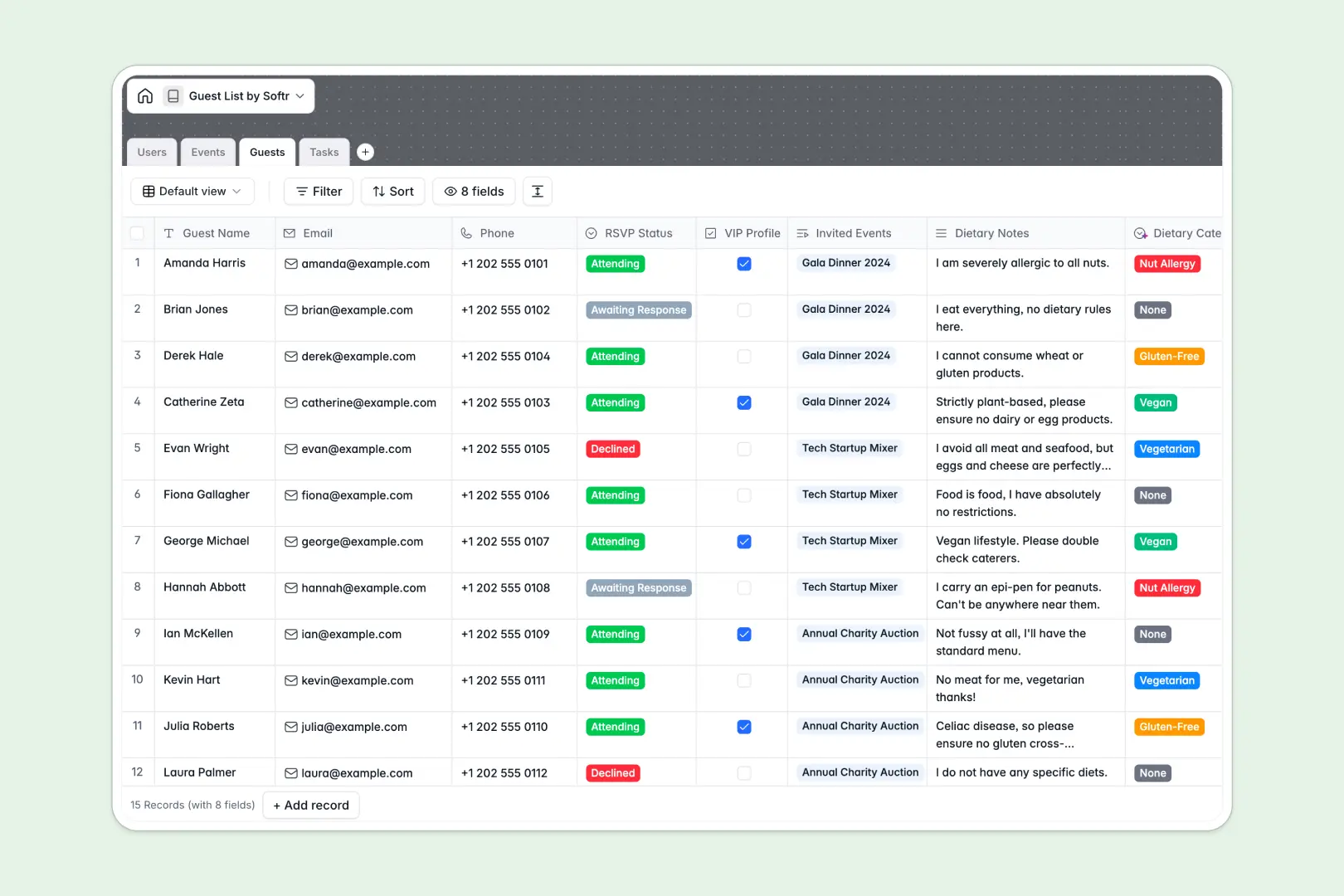Enable VIP Profile for Brian Jones
The width and height of the screenshot is (1344, 896).
pos(743,309)
